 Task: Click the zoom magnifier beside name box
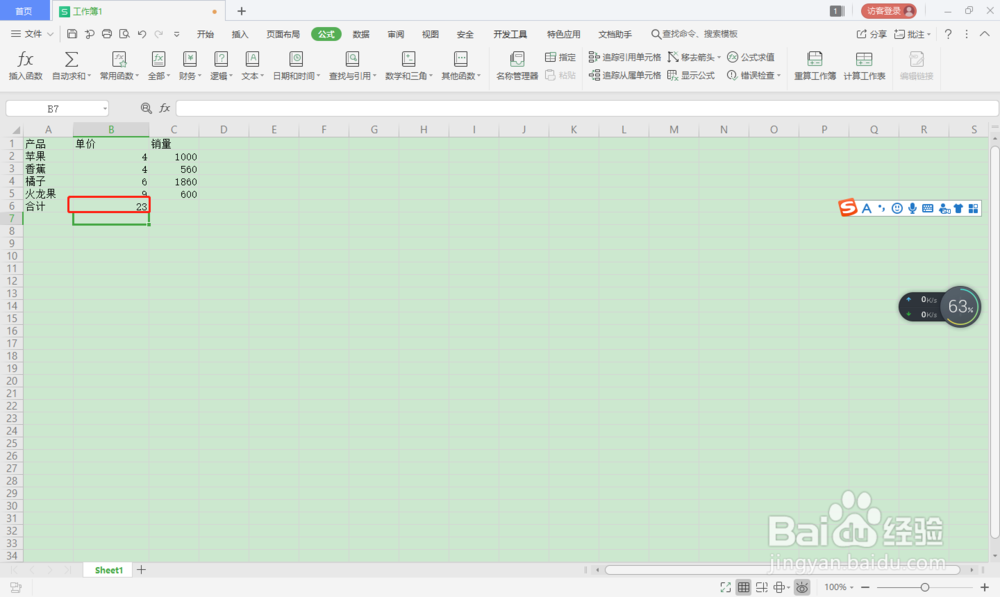point(146,108)
